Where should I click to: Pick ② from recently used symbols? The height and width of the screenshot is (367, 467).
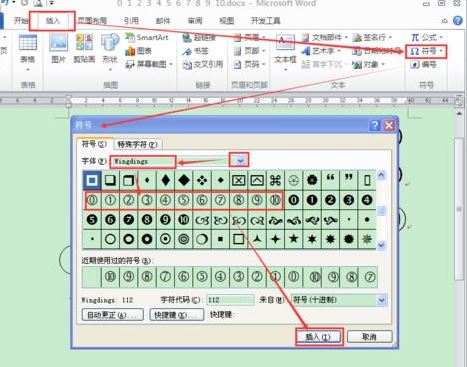tap(257, 277)
